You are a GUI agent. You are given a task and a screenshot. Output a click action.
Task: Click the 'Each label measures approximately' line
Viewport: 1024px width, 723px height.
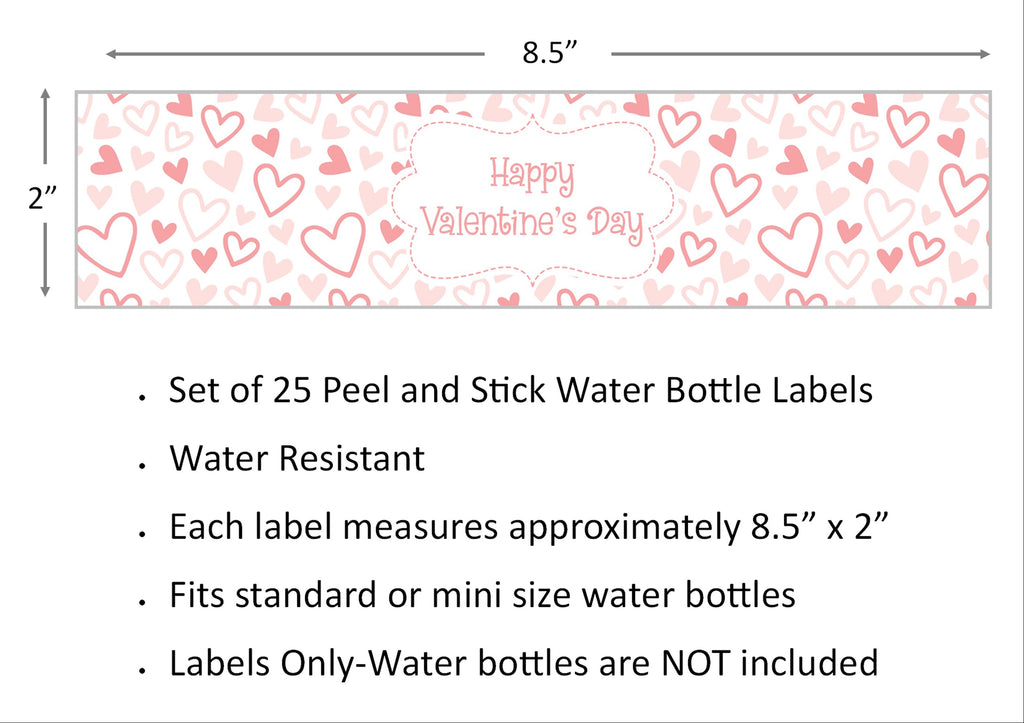tap(528, 527)
